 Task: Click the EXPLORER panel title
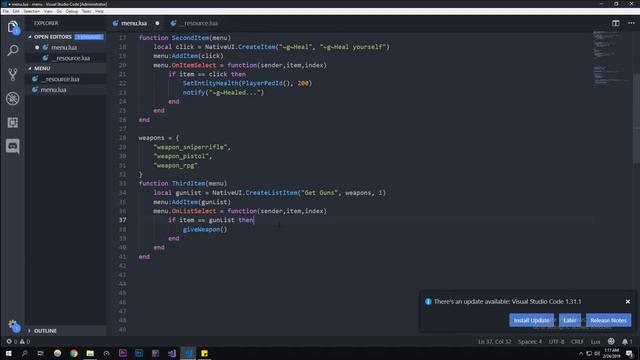[x=46, y=23]
